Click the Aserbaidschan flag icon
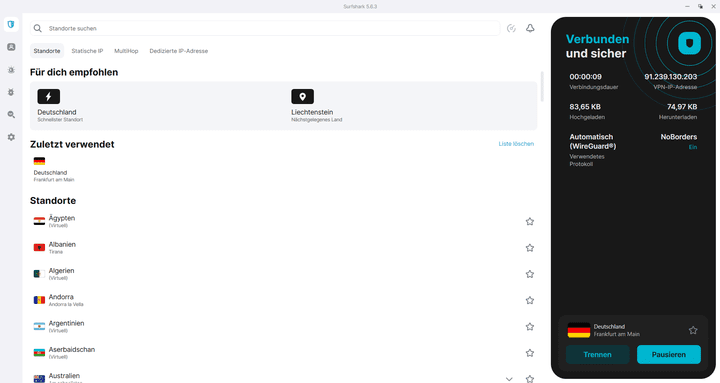 click(39, 353)
